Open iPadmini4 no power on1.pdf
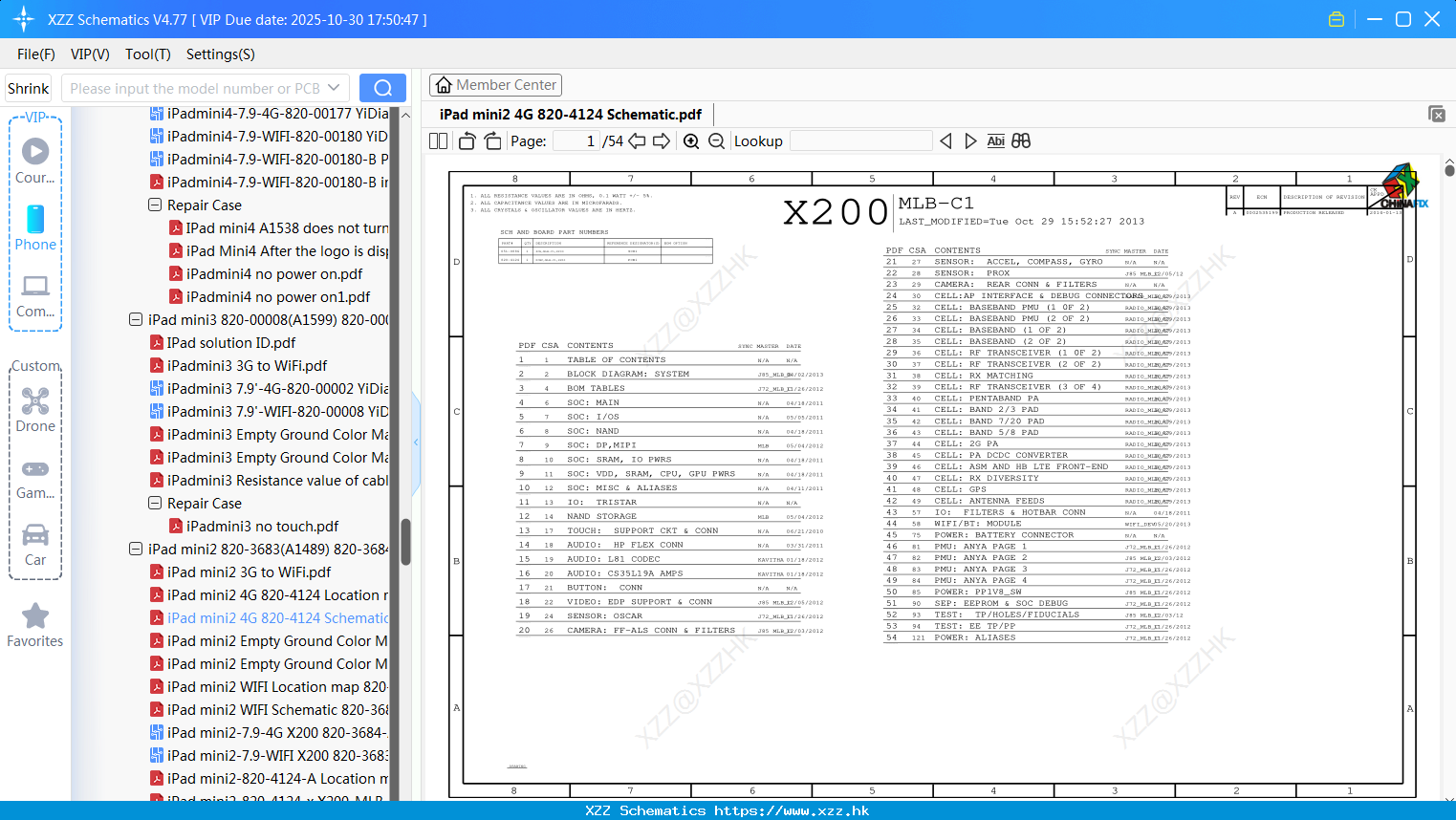 tap(270, 296)
